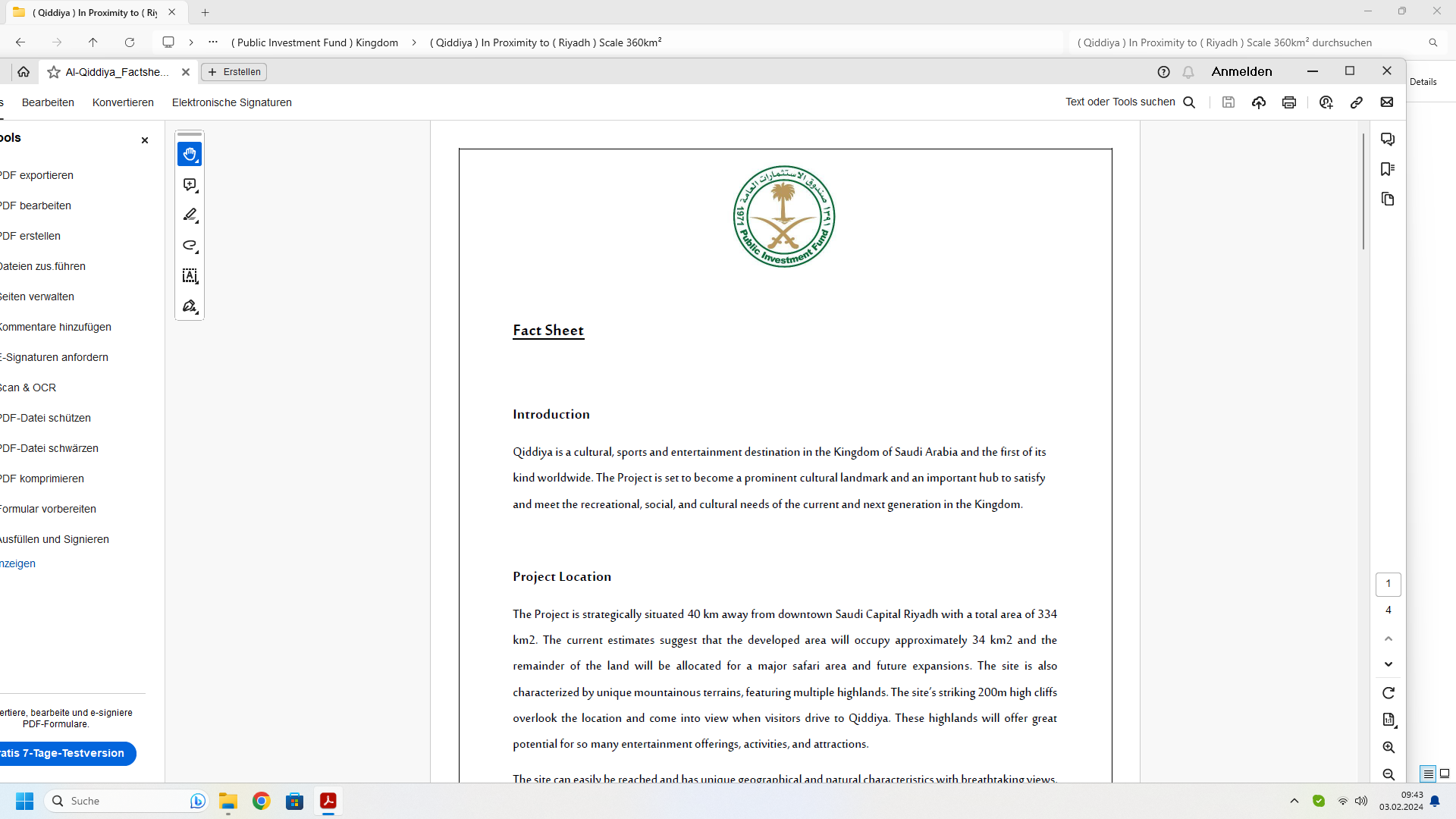The width and height of the screenshot is (1456, 819).
Task: Open the Page thumbnails panel icon
Action: (x=1388, y=199)
